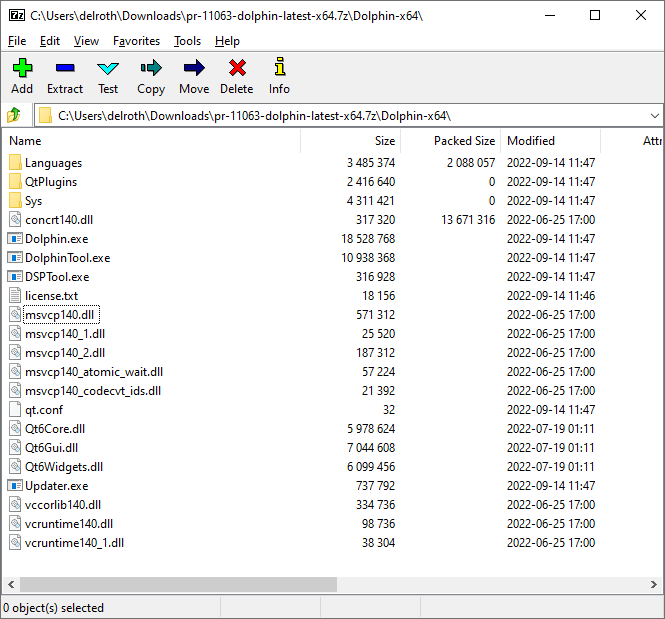
Task: Click the blue Extract minus icon
Action: point(65,68)
